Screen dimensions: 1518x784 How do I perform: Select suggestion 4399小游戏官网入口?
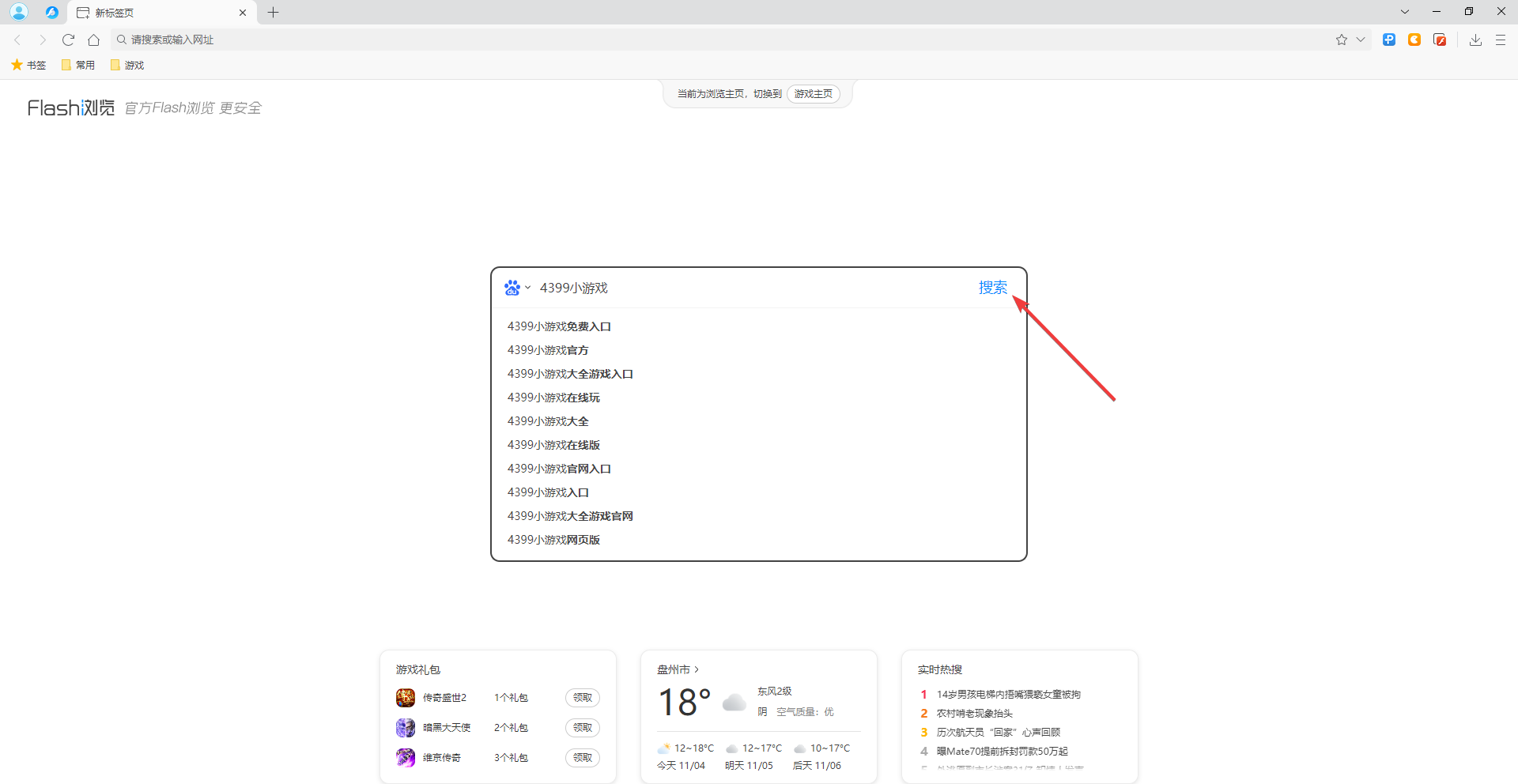click(x=559, y=469)
